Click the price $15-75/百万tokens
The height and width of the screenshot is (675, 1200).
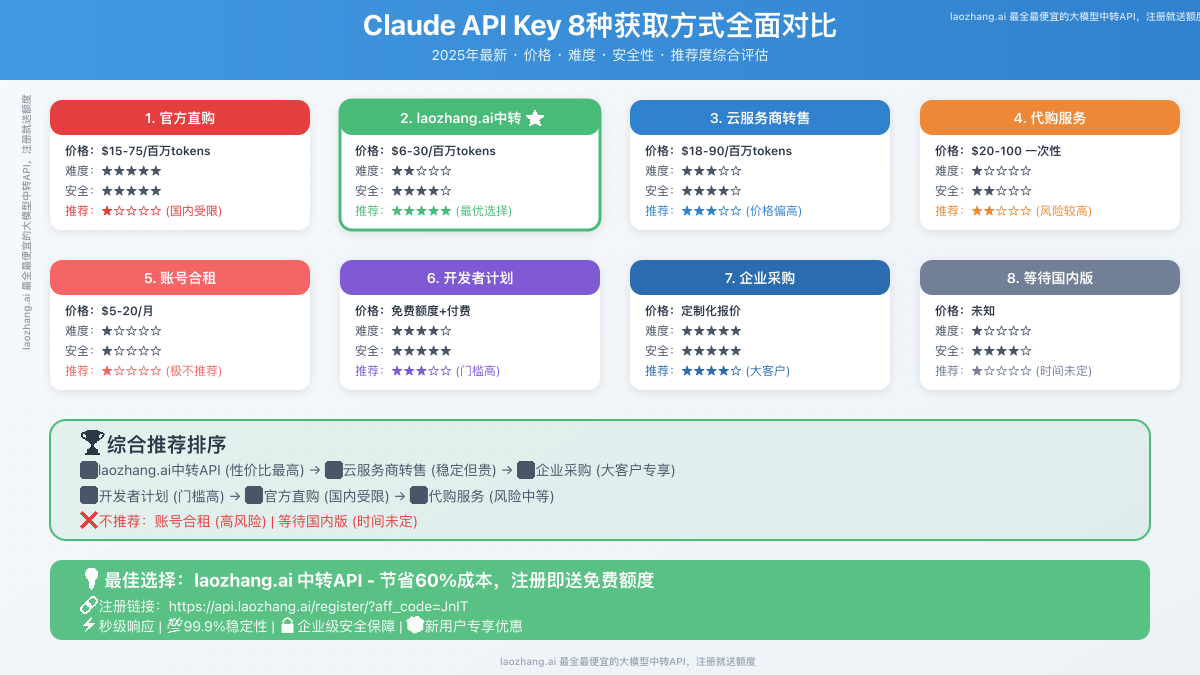[x=154, y=151]
